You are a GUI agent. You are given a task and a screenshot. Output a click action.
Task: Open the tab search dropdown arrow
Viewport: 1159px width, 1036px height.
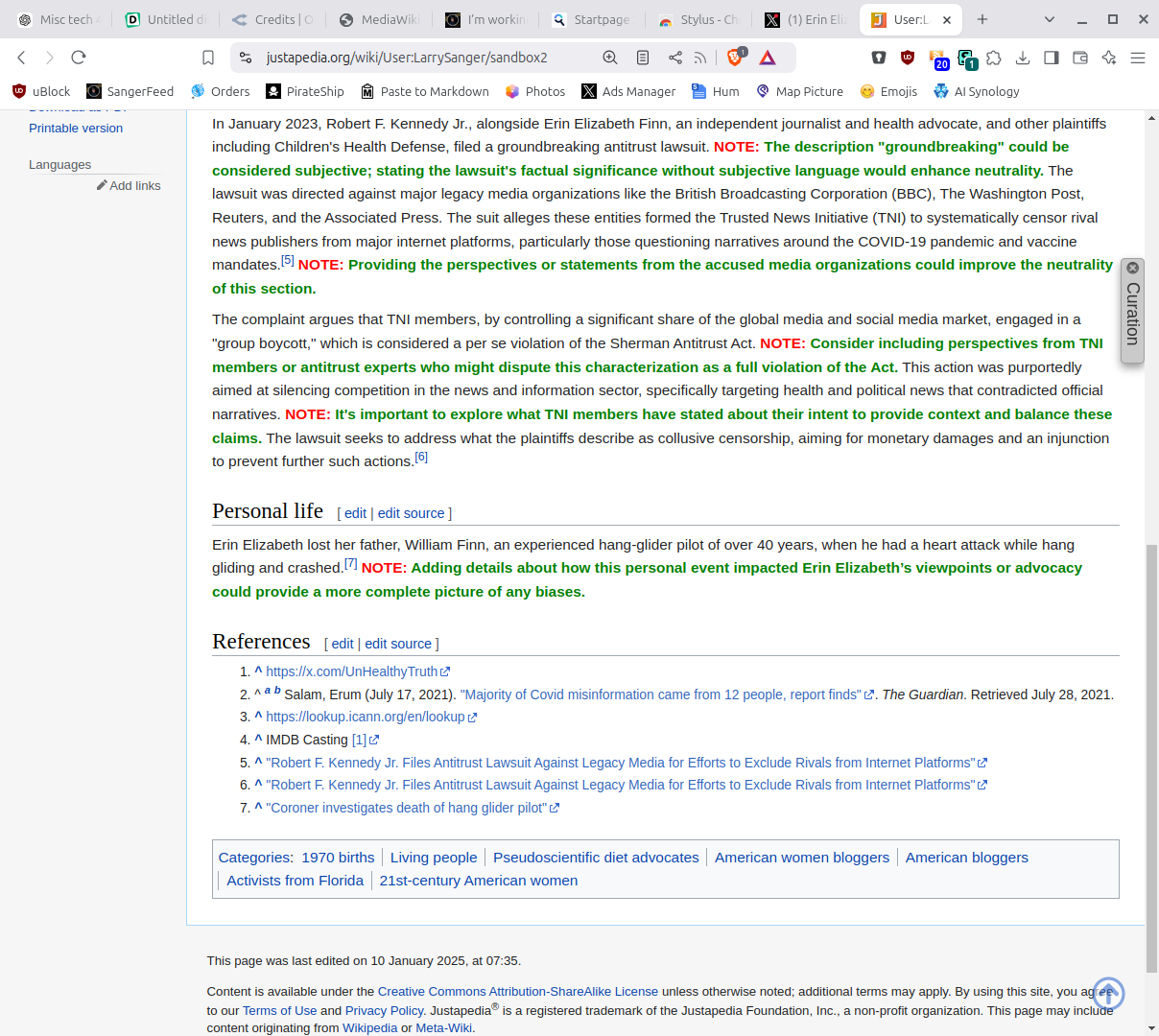1050,19
